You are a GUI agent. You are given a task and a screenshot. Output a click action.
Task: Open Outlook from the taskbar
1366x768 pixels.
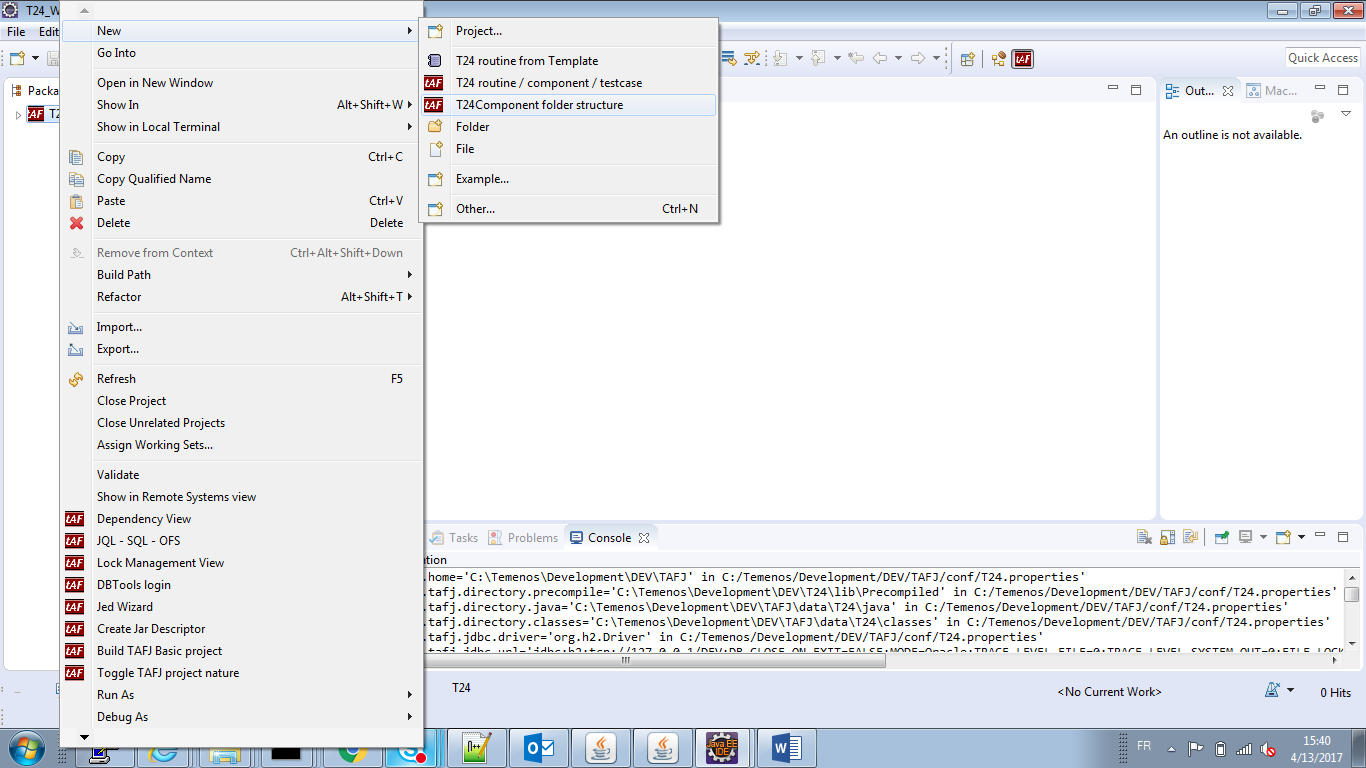pos(540,748)
